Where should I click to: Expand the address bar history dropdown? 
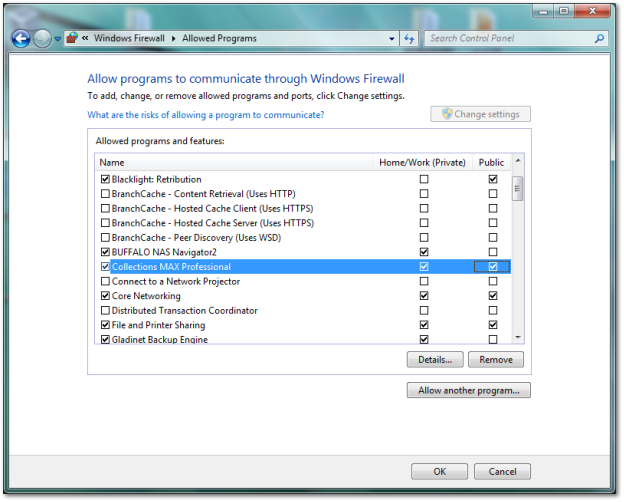coord(392,39)
